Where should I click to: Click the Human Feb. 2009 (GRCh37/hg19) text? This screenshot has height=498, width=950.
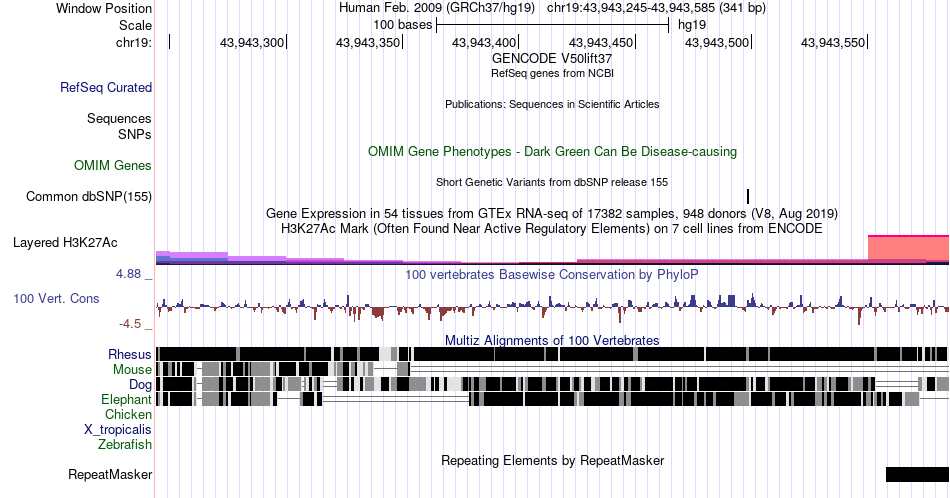[437, 8]
